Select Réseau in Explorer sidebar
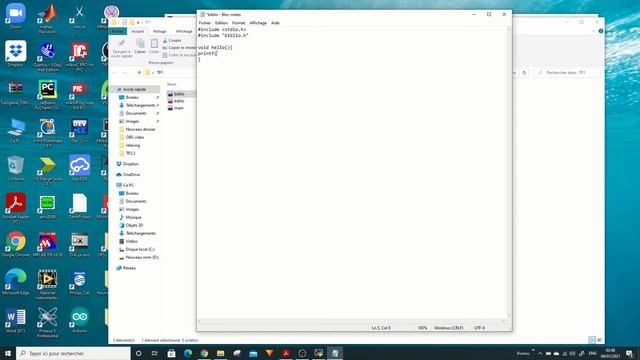 [129, 268]
